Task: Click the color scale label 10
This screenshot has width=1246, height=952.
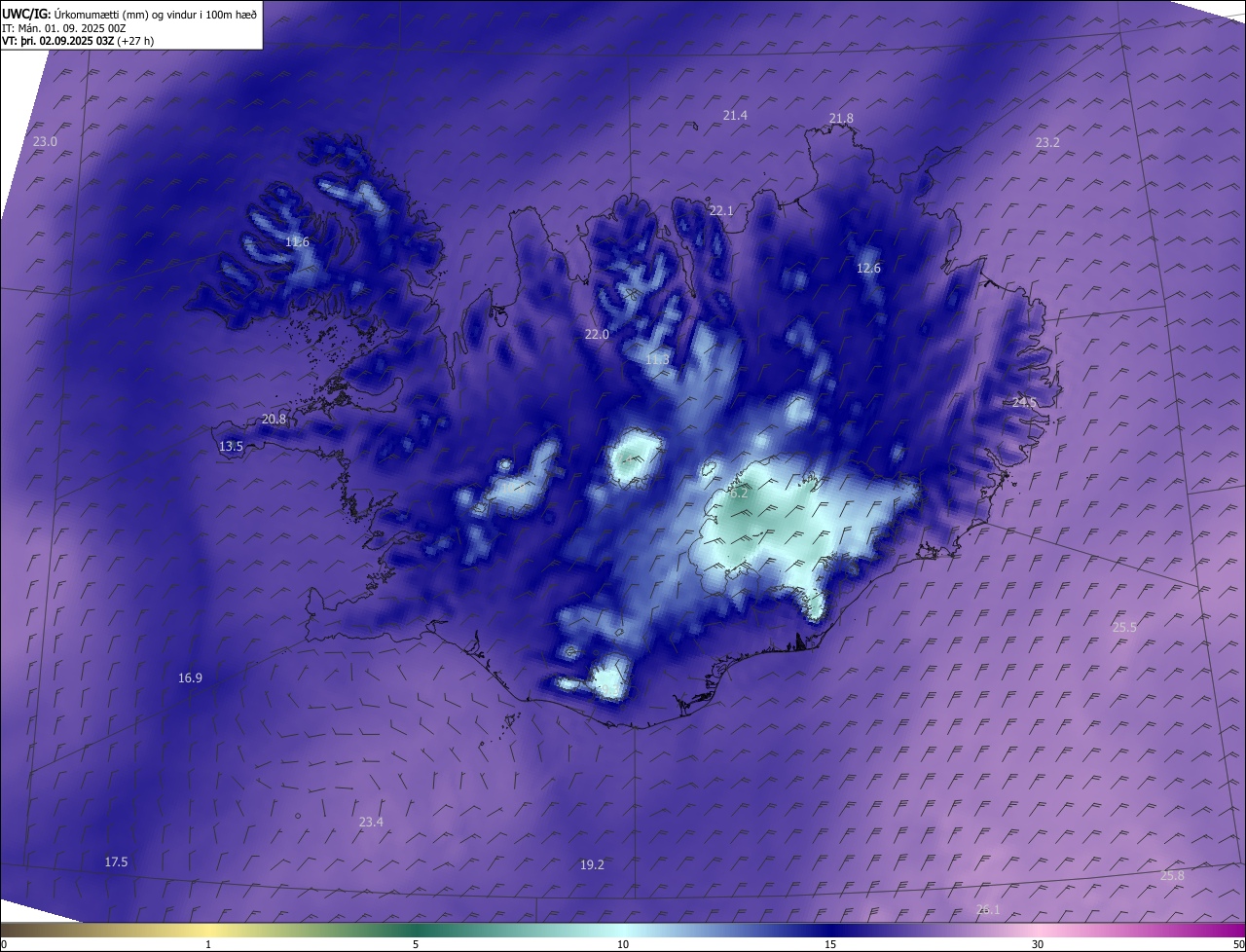Action: (x=623, y=944)
